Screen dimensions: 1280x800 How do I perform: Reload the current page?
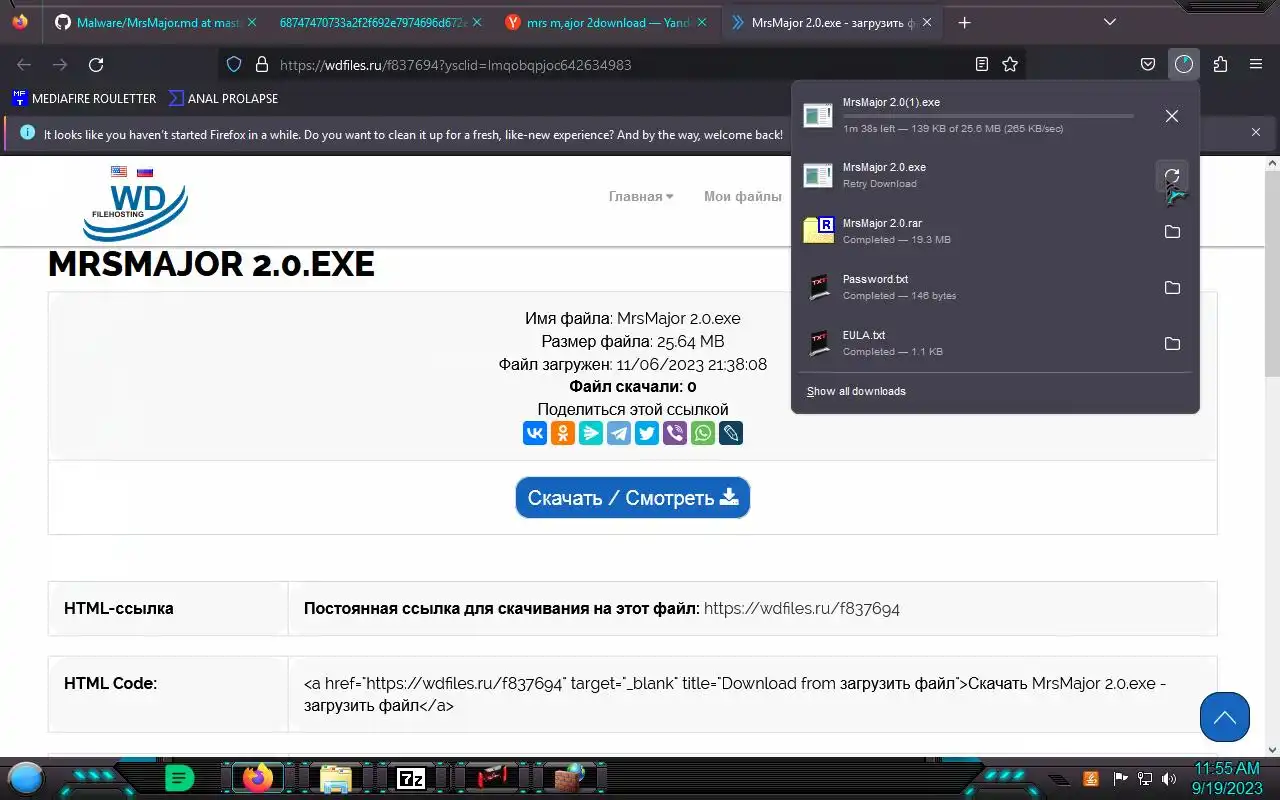[x=96, y=64]
